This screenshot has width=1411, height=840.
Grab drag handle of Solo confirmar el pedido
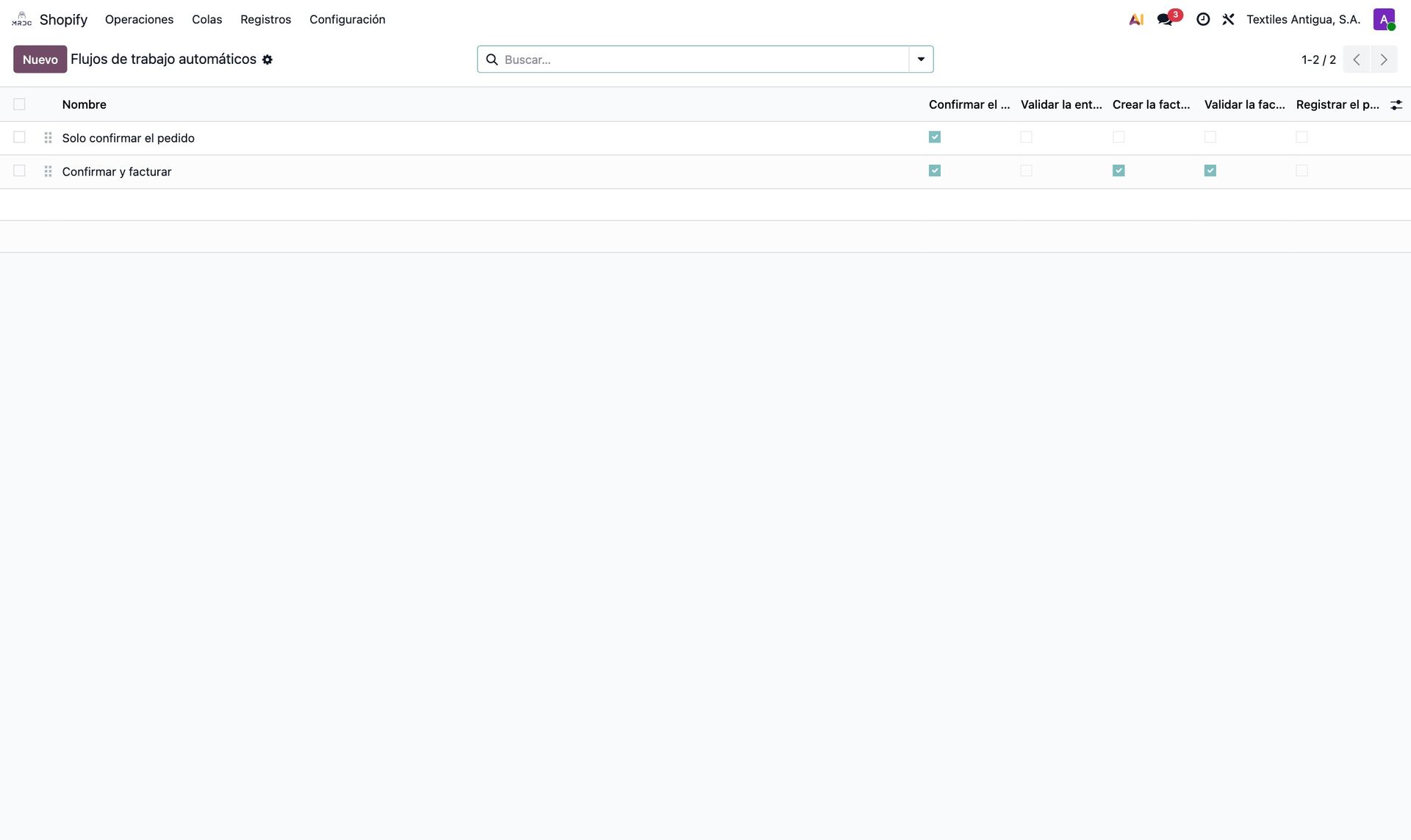48,138
